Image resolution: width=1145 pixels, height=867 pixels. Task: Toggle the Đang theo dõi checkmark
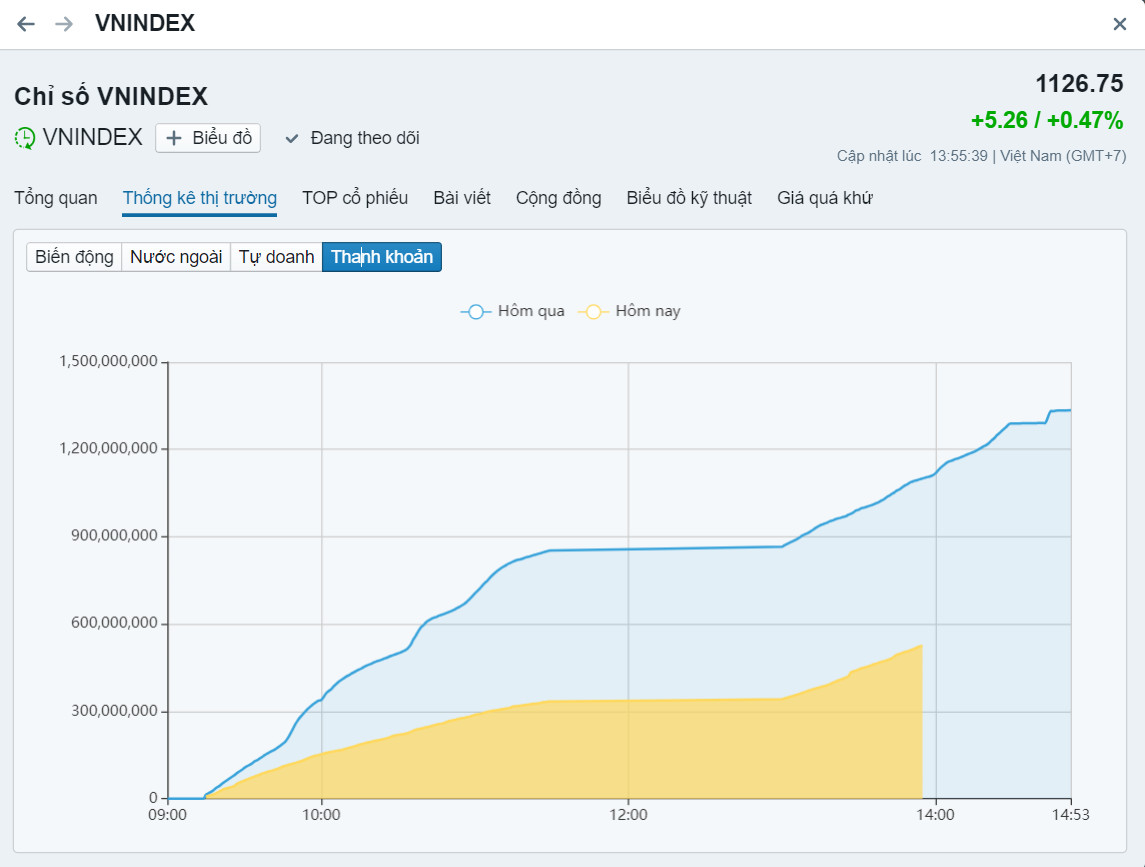point(292,138)
